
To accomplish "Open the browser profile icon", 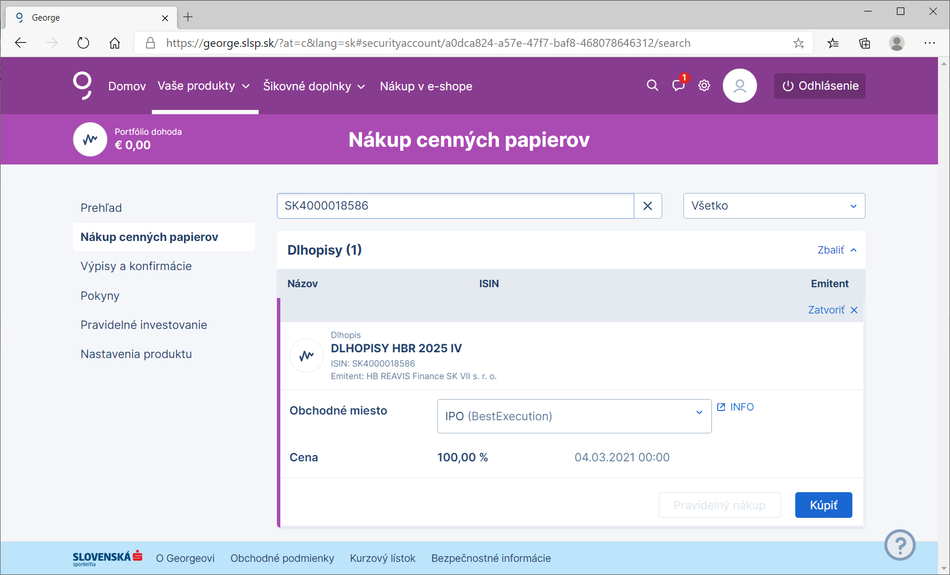I will click(x=897, y=43).
